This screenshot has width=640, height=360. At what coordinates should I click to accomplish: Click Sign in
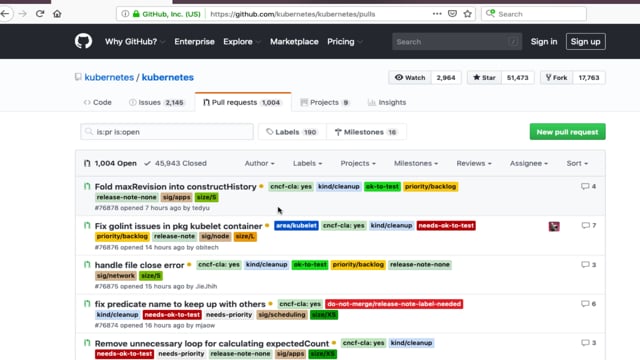coord(544,42)
